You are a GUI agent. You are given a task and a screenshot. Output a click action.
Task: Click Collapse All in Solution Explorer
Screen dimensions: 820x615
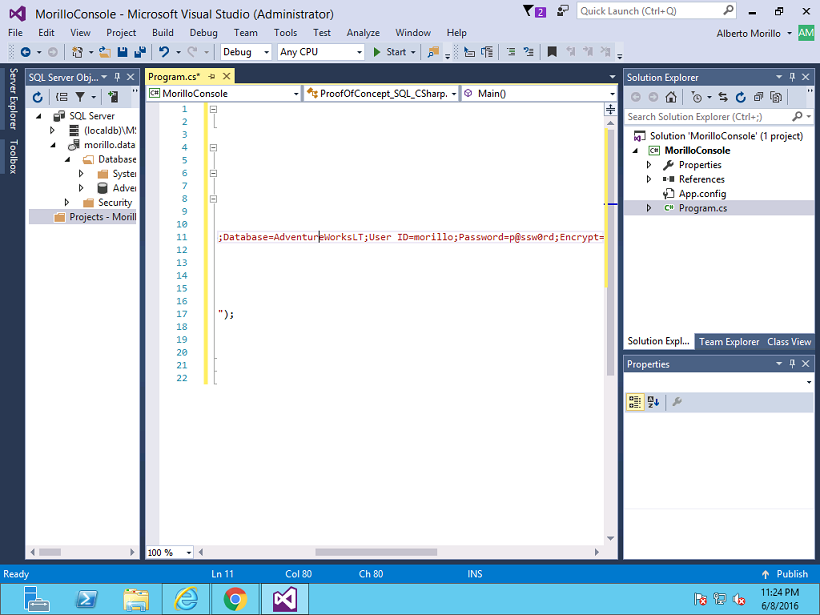click(758, 97)
